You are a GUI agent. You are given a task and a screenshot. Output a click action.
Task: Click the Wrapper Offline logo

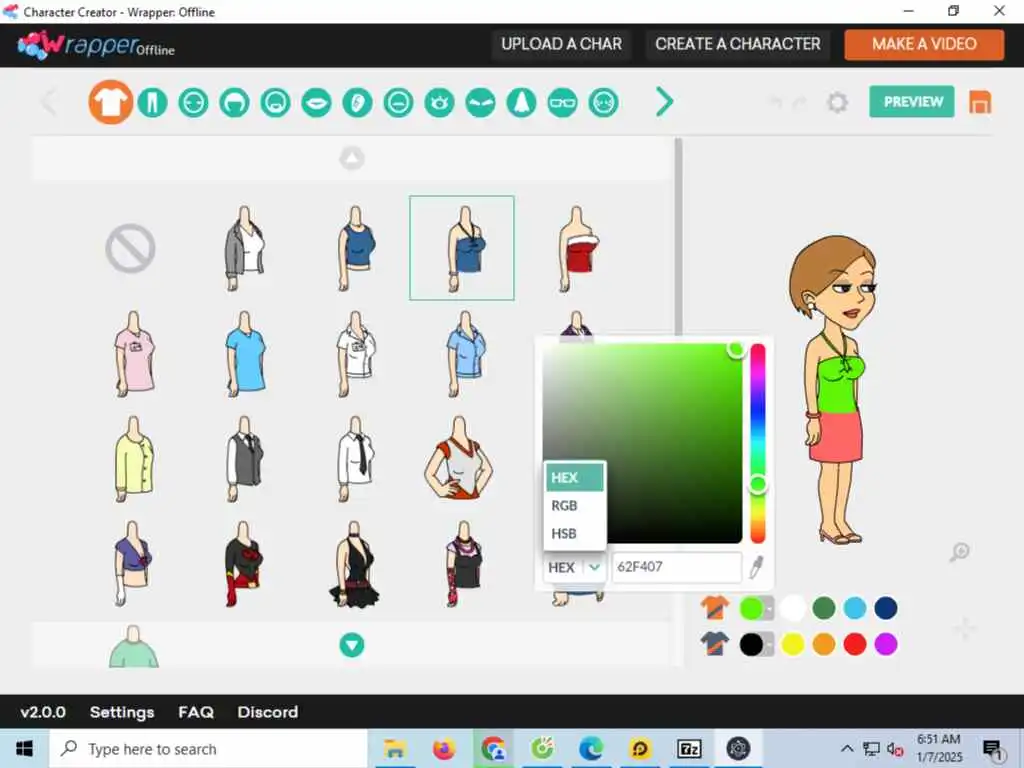[96, 46]
